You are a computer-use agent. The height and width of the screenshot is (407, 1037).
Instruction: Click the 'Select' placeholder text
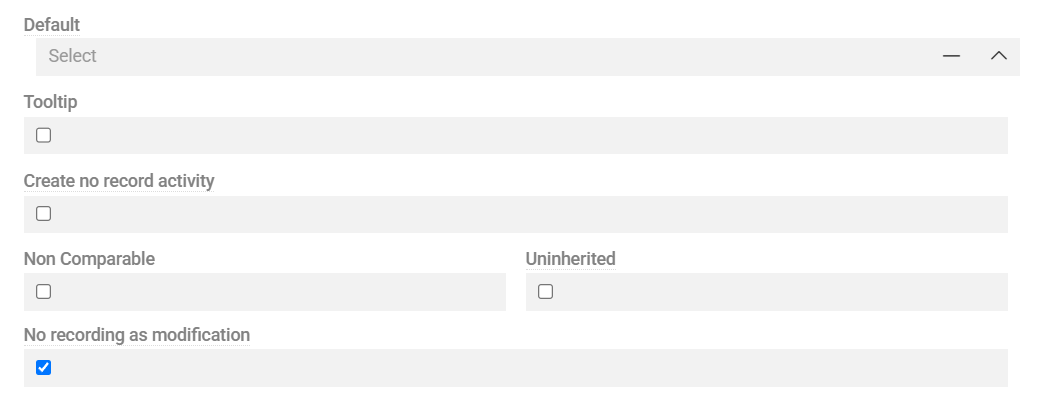(73, 56)
